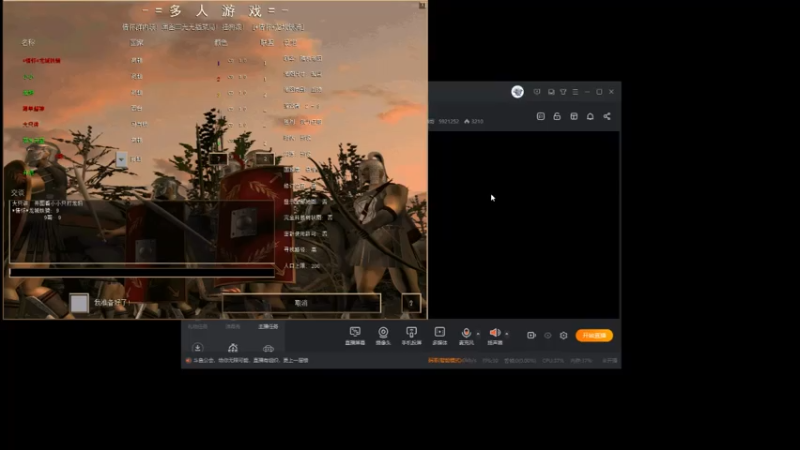This screenshot has width=800, height=450.
Task: Add a screen capture source in streaming toolbar
Action: pyautogui.click(x=355, y=336)
